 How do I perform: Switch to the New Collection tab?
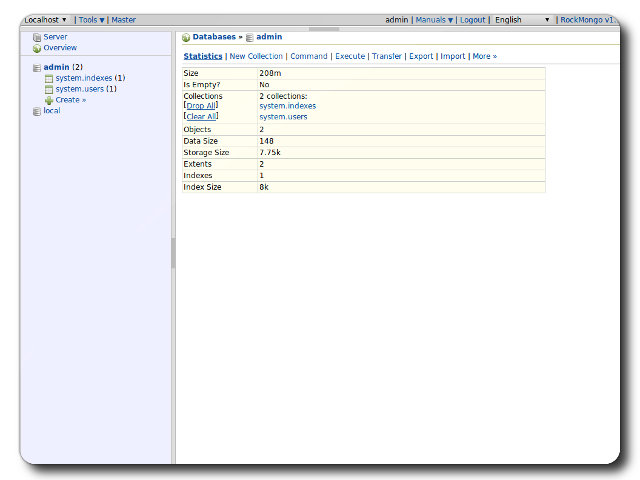pos(256,56)
